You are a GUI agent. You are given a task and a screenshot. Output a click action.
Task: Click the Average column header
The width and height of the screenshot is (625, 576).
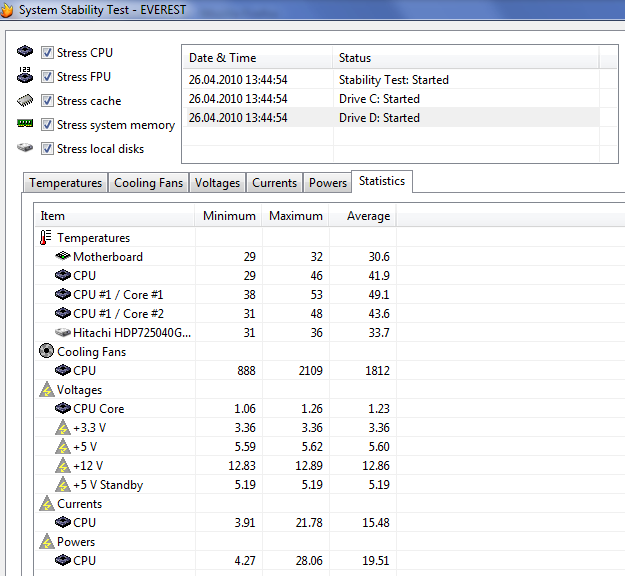tap(362, 216)
